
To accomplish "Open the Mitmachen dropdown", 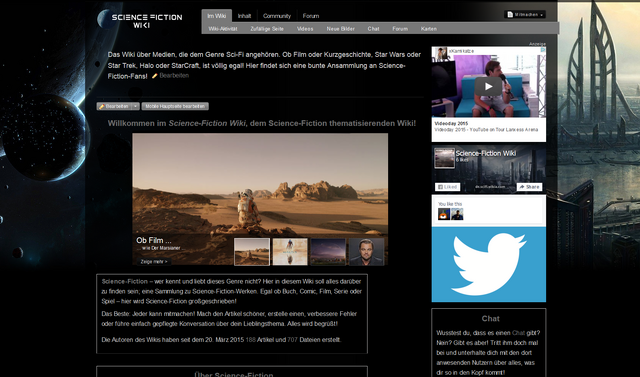I will pos(524,15).
